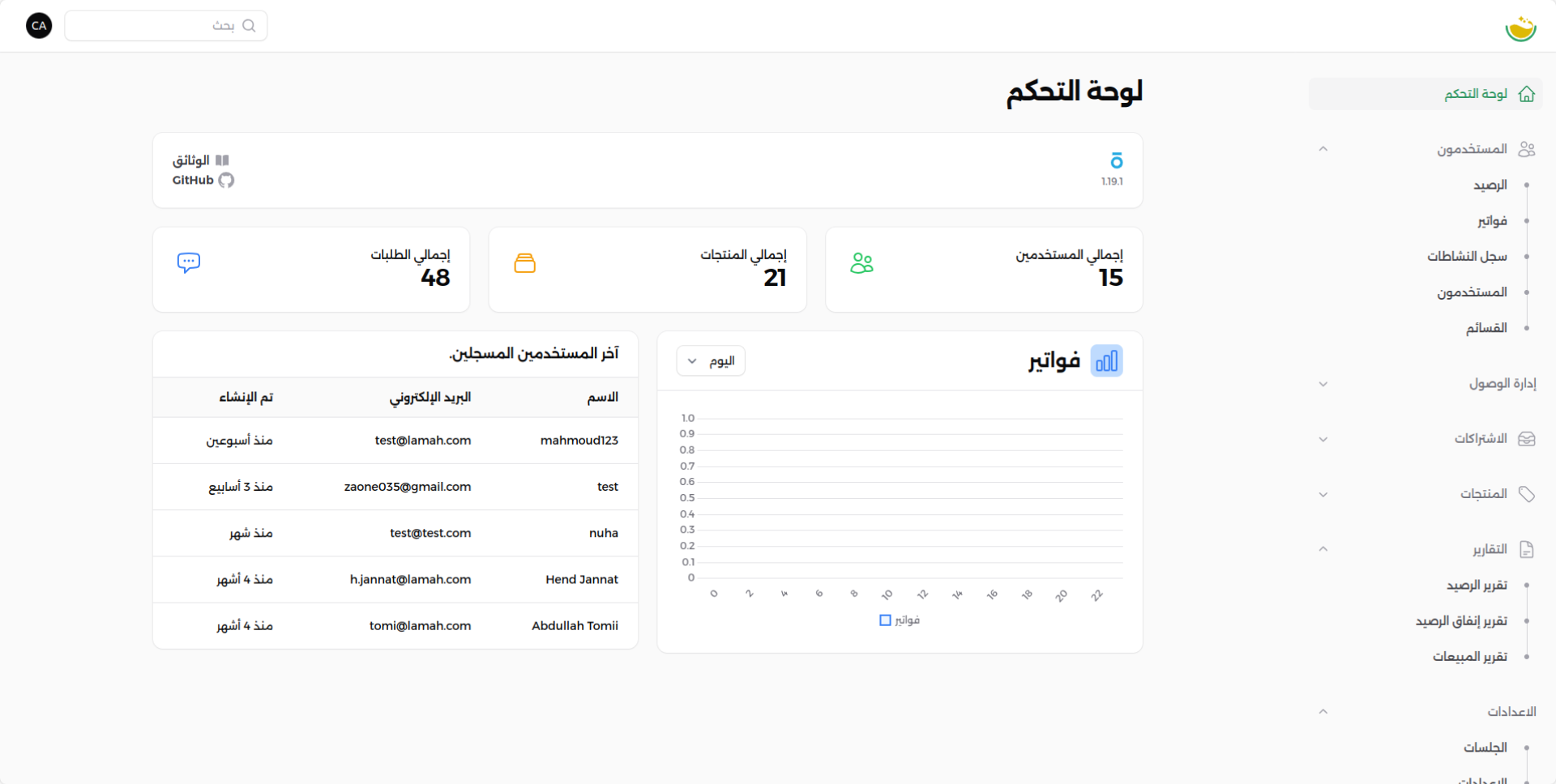The width and height of the screenshot is (1556, 784).
Task: Expand the الاشتراكات section chevron
Action: point(1323,439)
